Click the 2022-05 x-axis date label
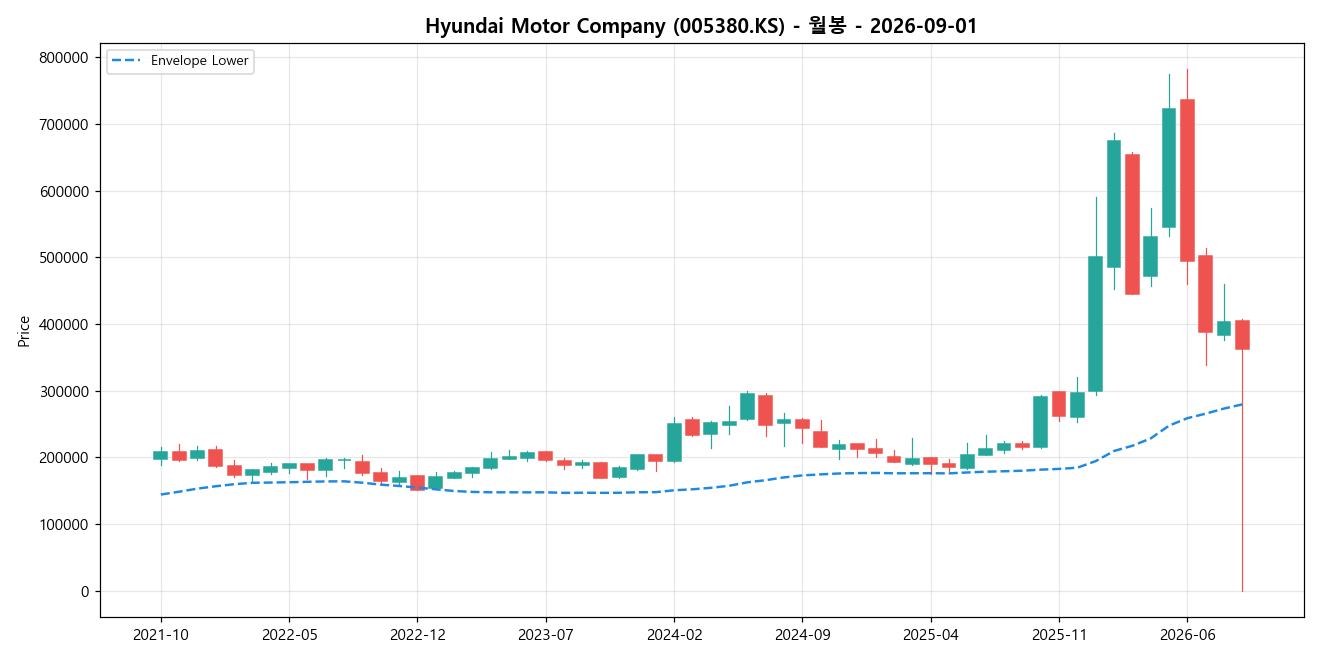 [289, 634]
